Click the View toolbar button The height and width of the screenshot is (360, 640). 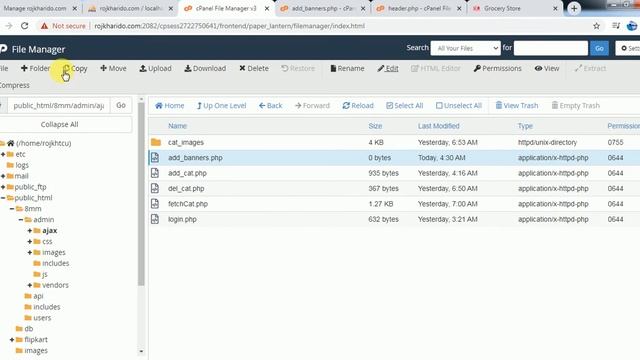547,68
